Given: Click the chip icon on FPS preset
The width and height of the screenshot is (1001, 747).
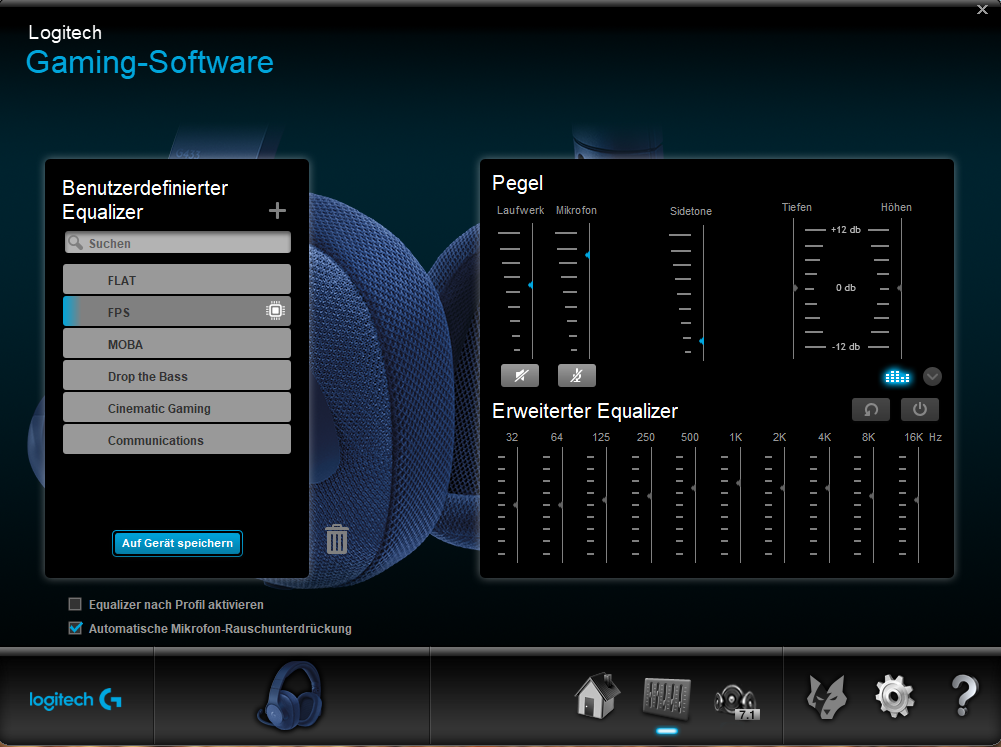Looking at the screenshot, I should tap(275, 311).
